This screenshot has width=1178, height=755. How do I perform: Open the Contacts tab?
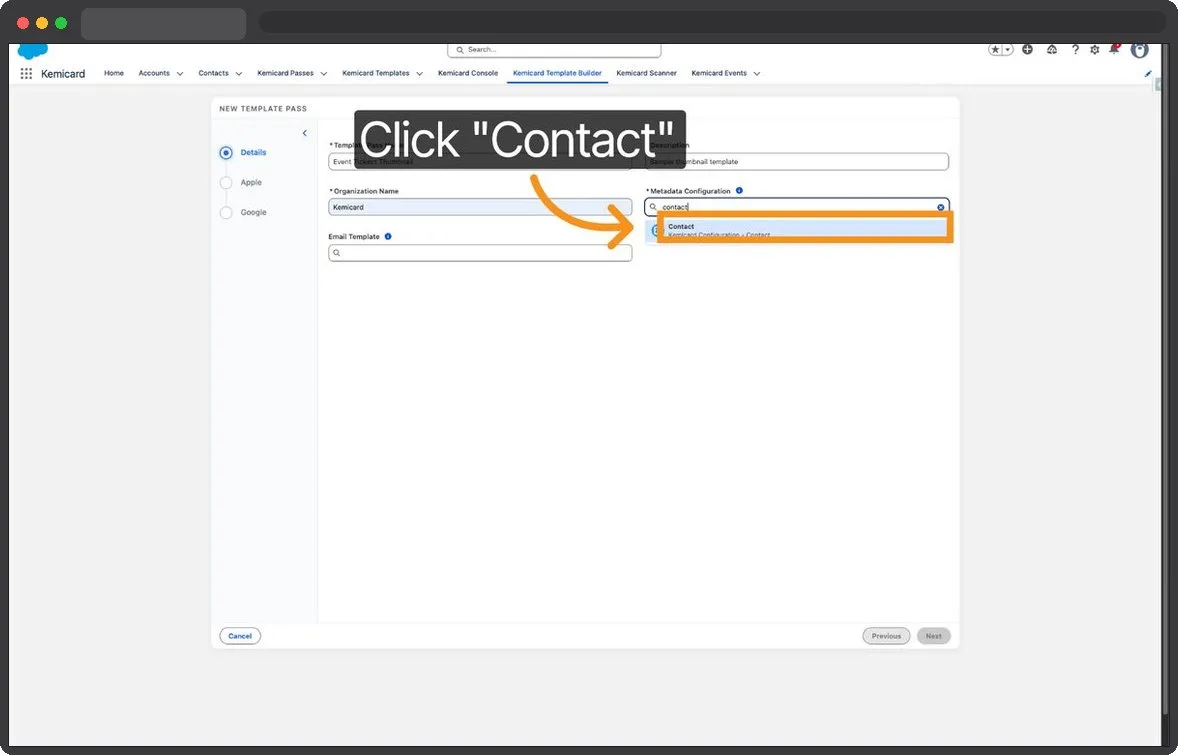pyautogui.click(x=213, y=73)
